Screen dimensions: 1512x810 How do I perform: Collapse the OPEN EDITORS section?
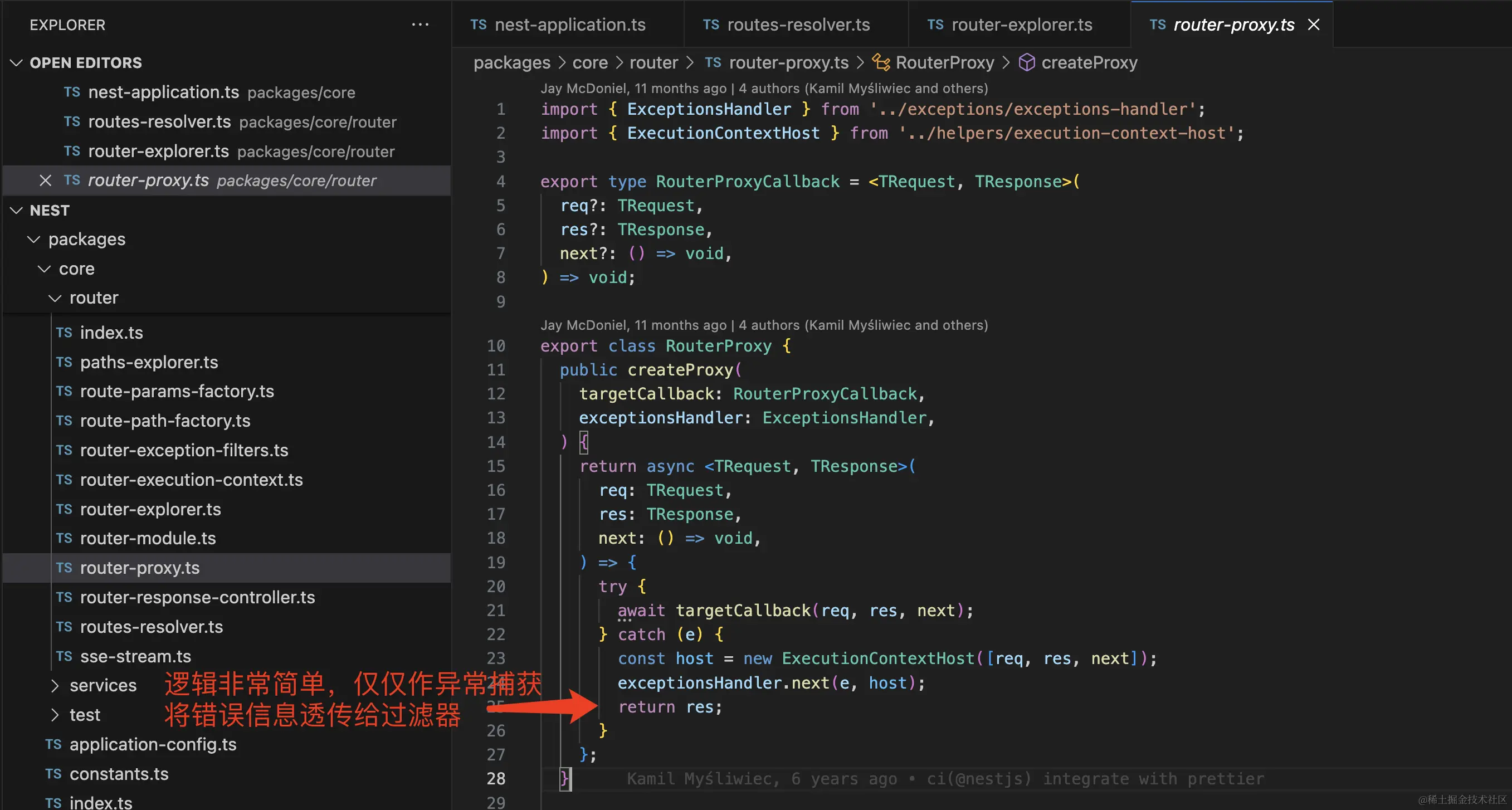[x=17, y=63]
